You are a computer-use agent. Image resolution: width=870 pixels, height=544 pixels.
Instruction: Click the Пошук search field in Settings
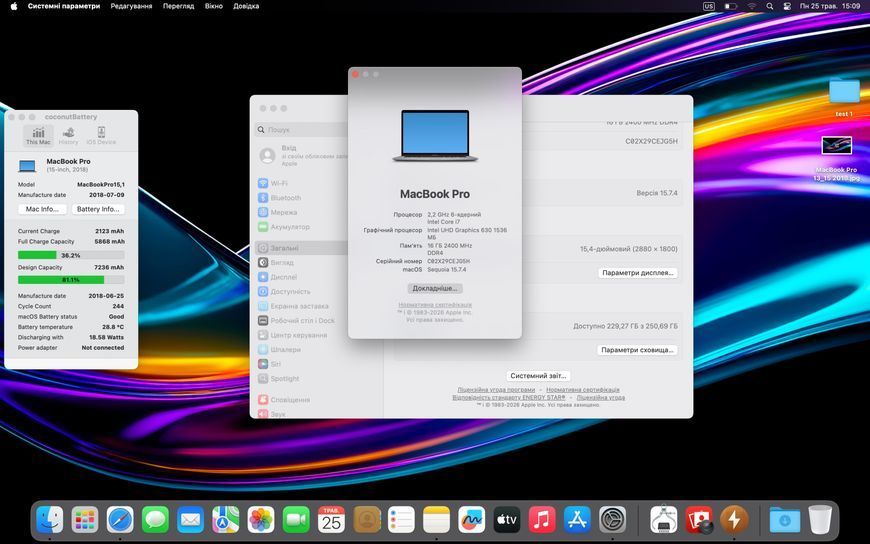[x=302, y=129]
